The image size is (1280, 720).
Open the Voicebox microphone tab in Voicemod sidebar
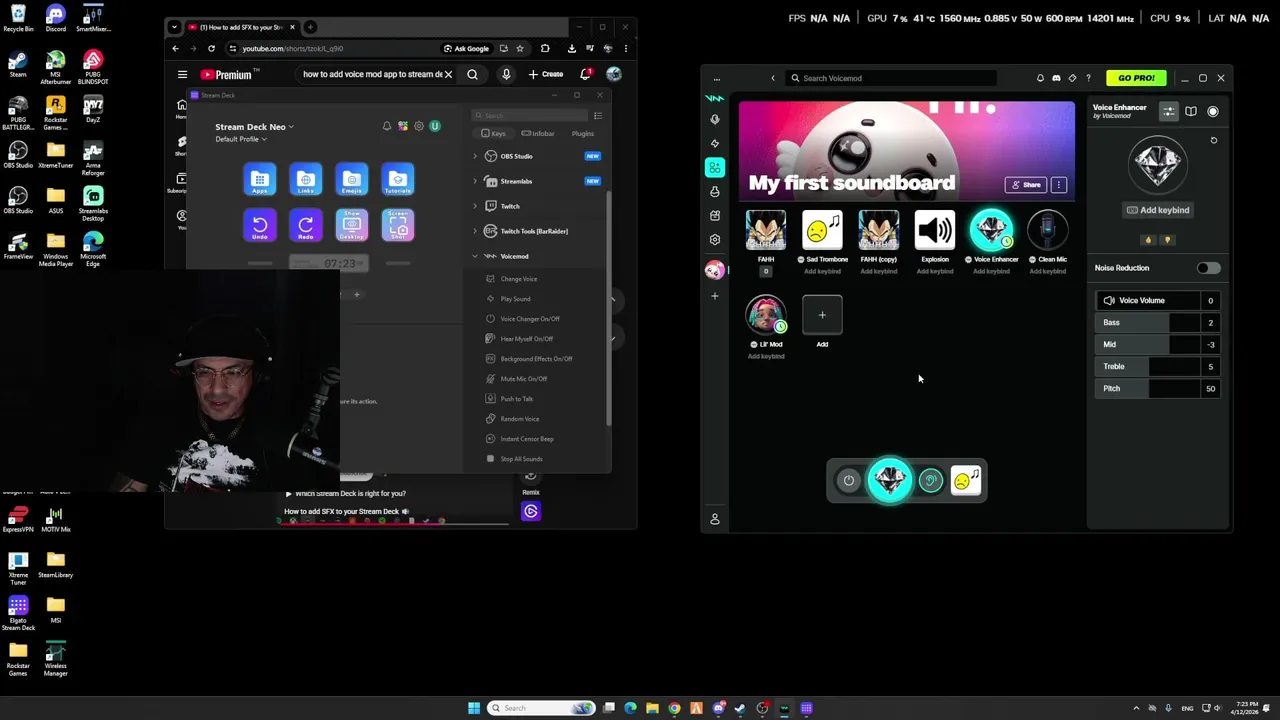pos(715,119)
